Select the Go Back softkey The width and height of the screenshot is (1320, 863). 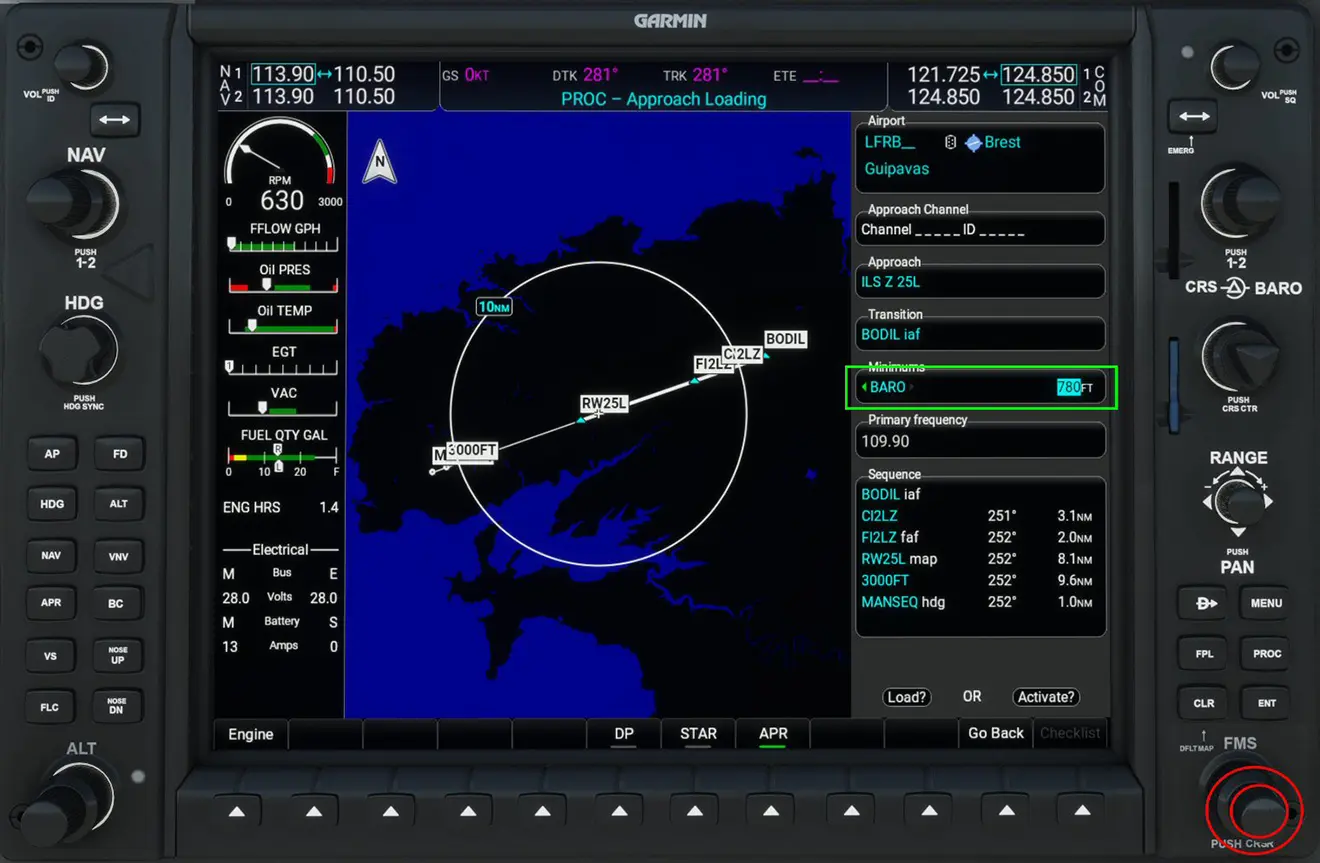[996, 734]
